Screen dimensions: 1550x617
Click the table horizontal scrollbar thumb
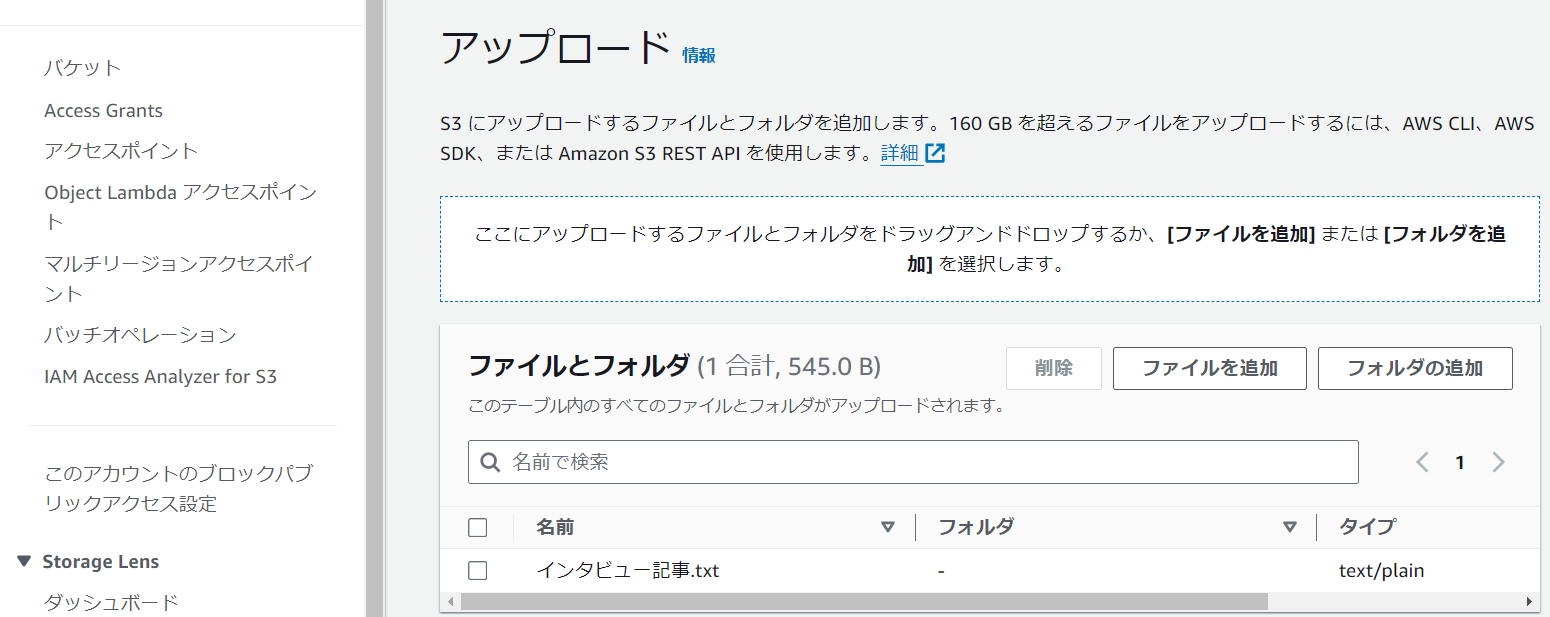[863, 602]
